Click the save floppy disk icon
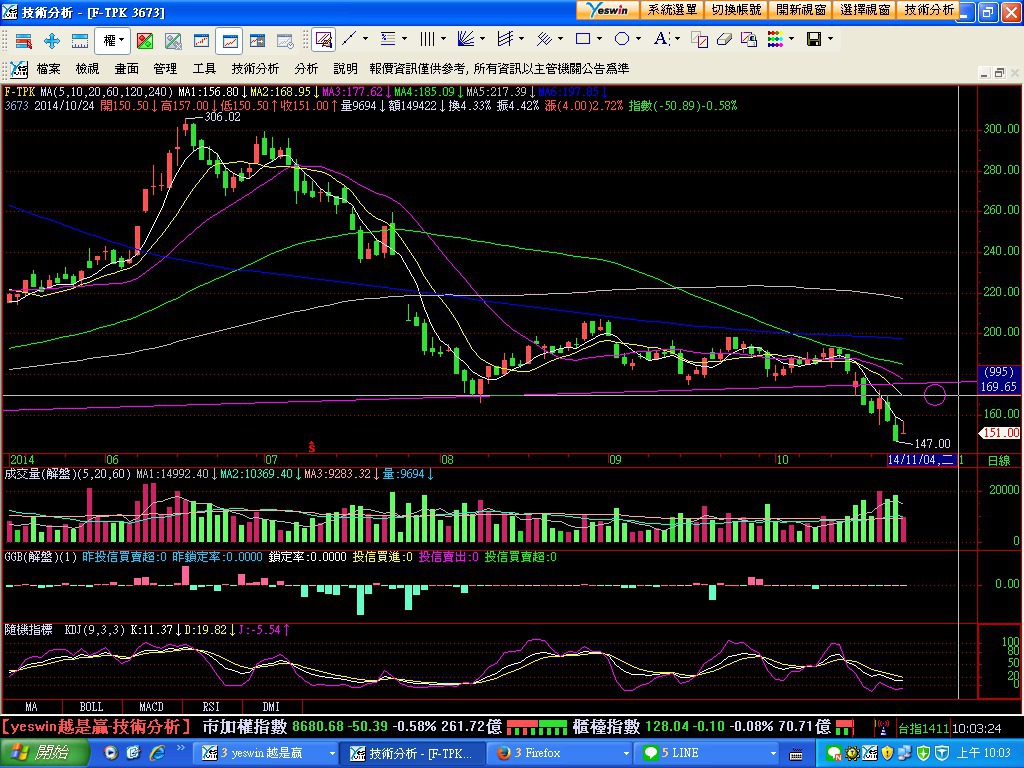Viewport: 1024px width, 768px height. click(x=813, y=40)
